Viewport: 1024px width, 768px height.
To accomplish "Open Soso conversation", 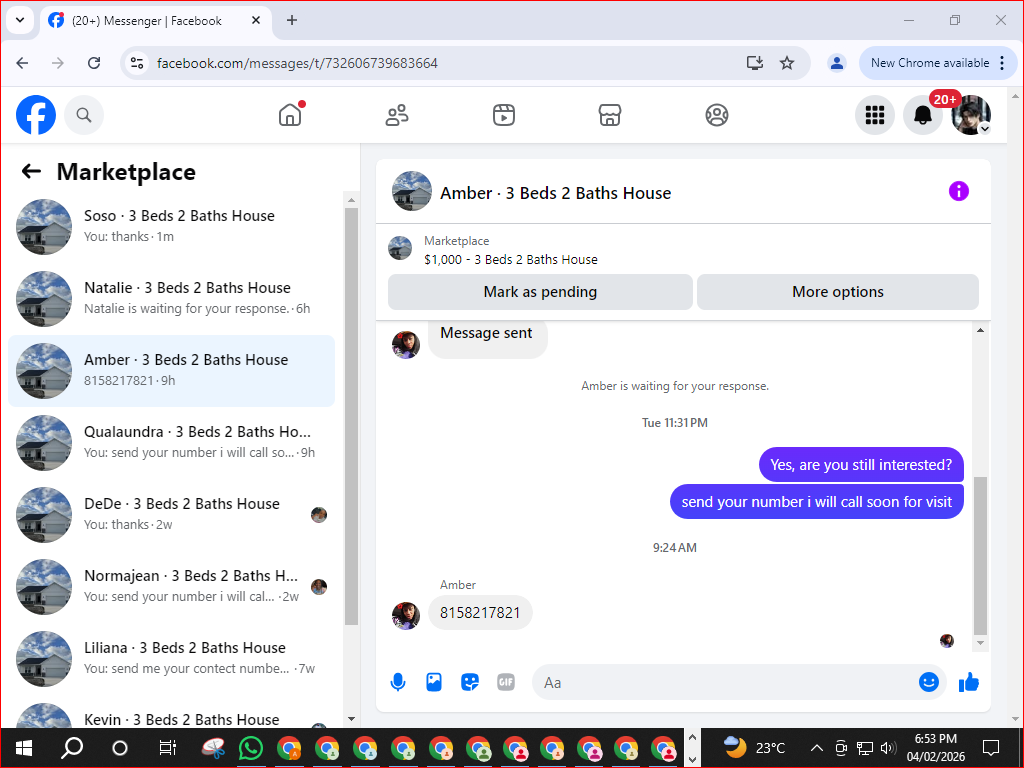I will [x=172, y=227].
